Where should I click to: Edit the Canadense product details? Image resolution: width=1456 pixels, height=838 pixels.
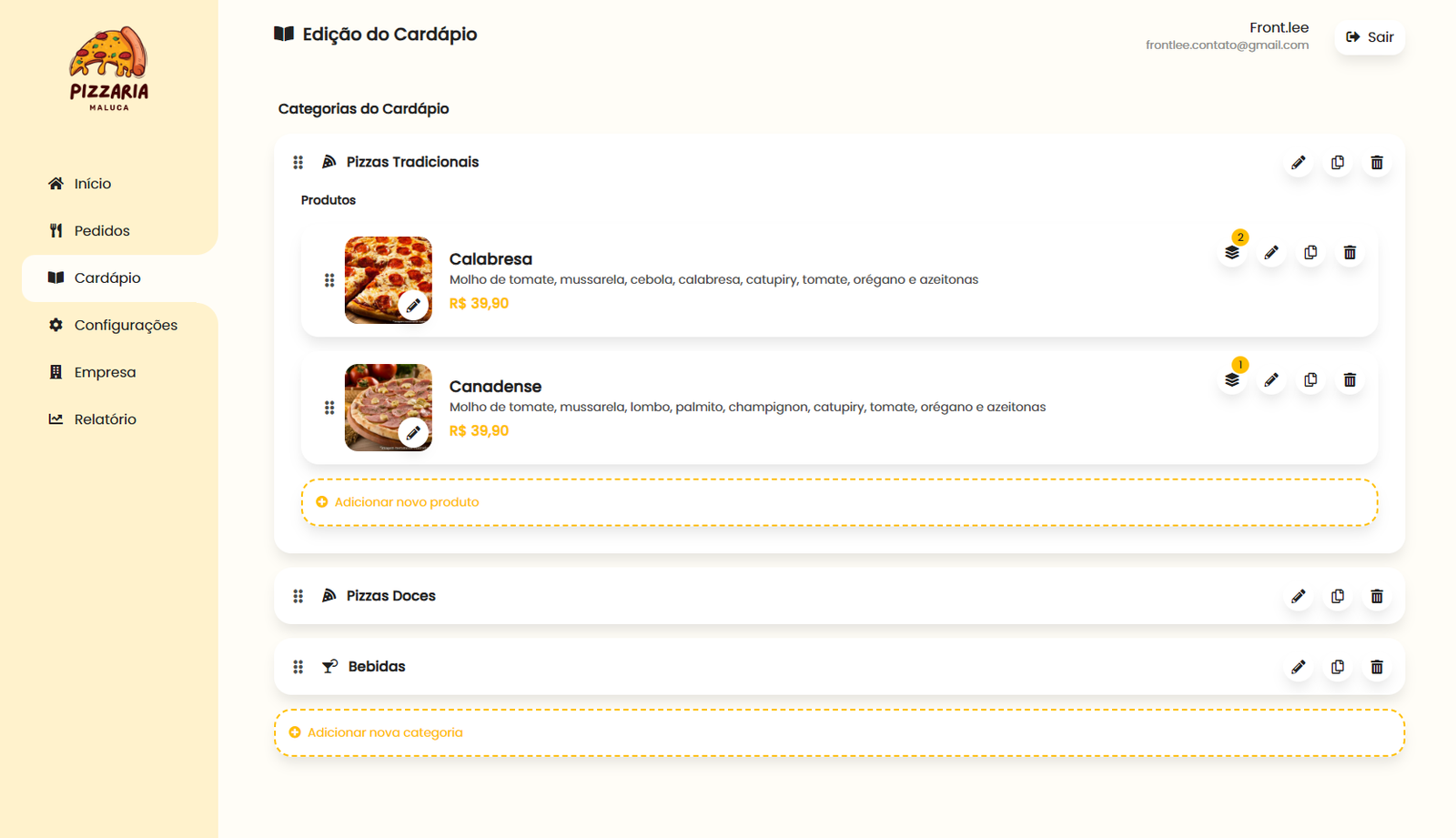coord(1271,379)
